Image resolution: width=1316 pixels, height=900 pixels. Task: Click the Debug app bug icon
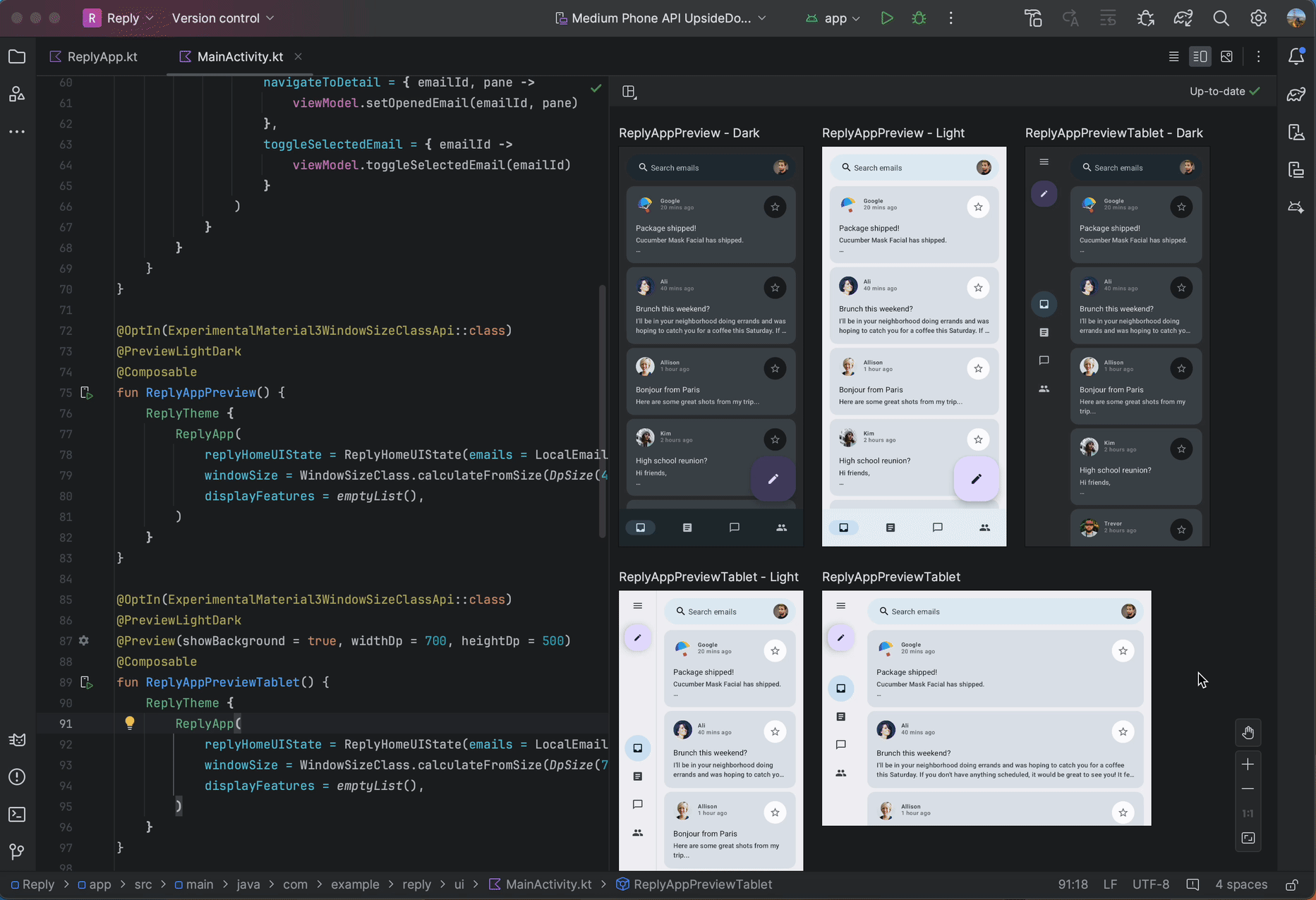919,18
